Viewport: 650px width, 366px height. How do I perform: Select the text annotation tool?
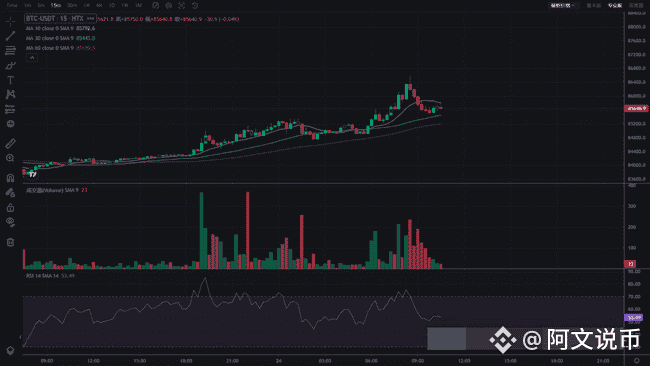10,80
